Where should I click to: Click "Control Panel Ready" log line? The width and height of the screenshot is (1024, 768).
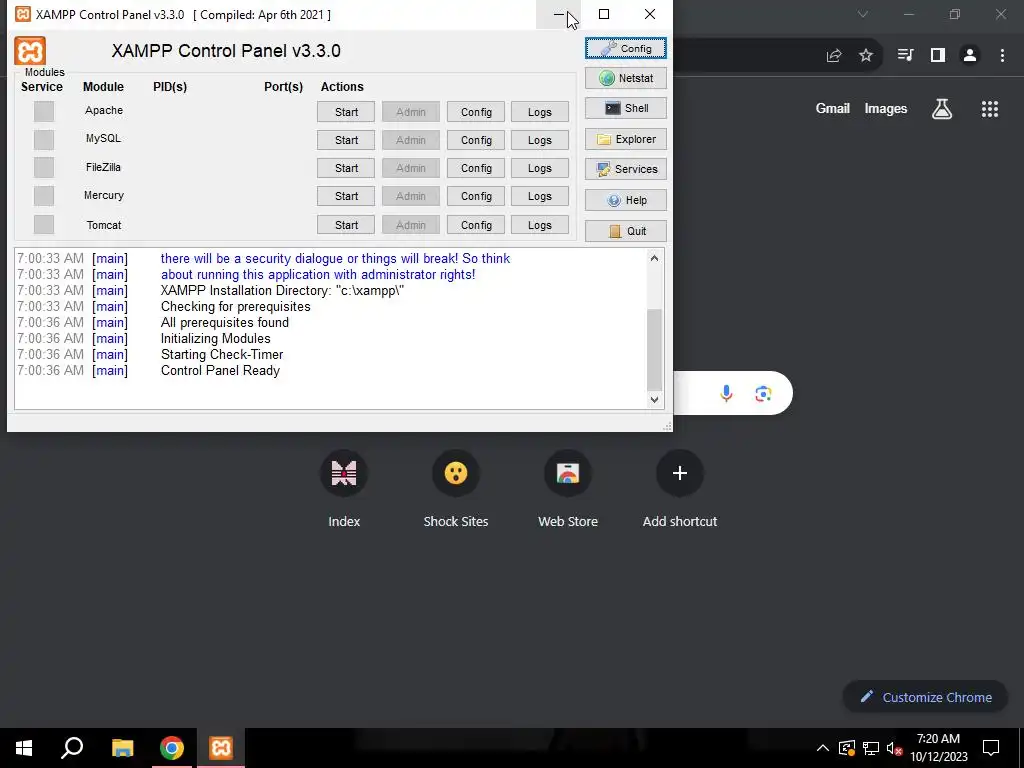tap(220, 370)
